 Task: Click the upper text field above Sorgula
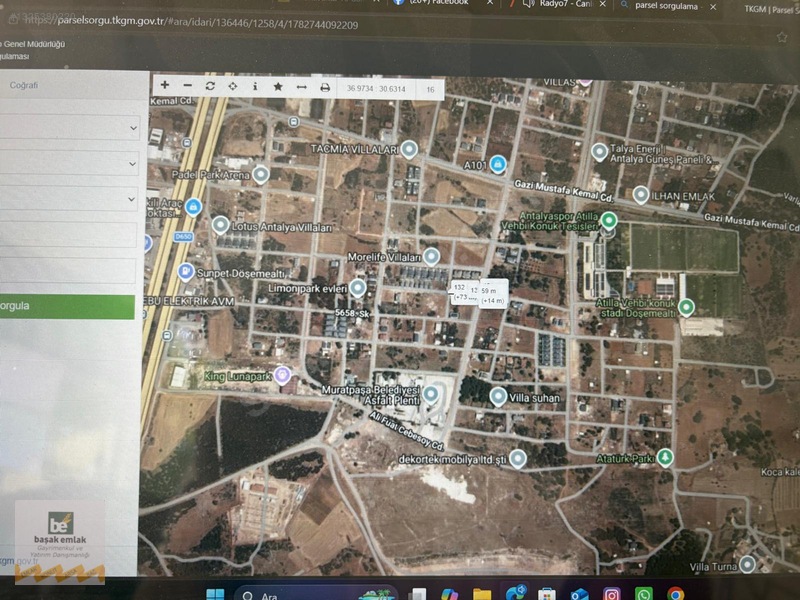[x=68, y=235]
